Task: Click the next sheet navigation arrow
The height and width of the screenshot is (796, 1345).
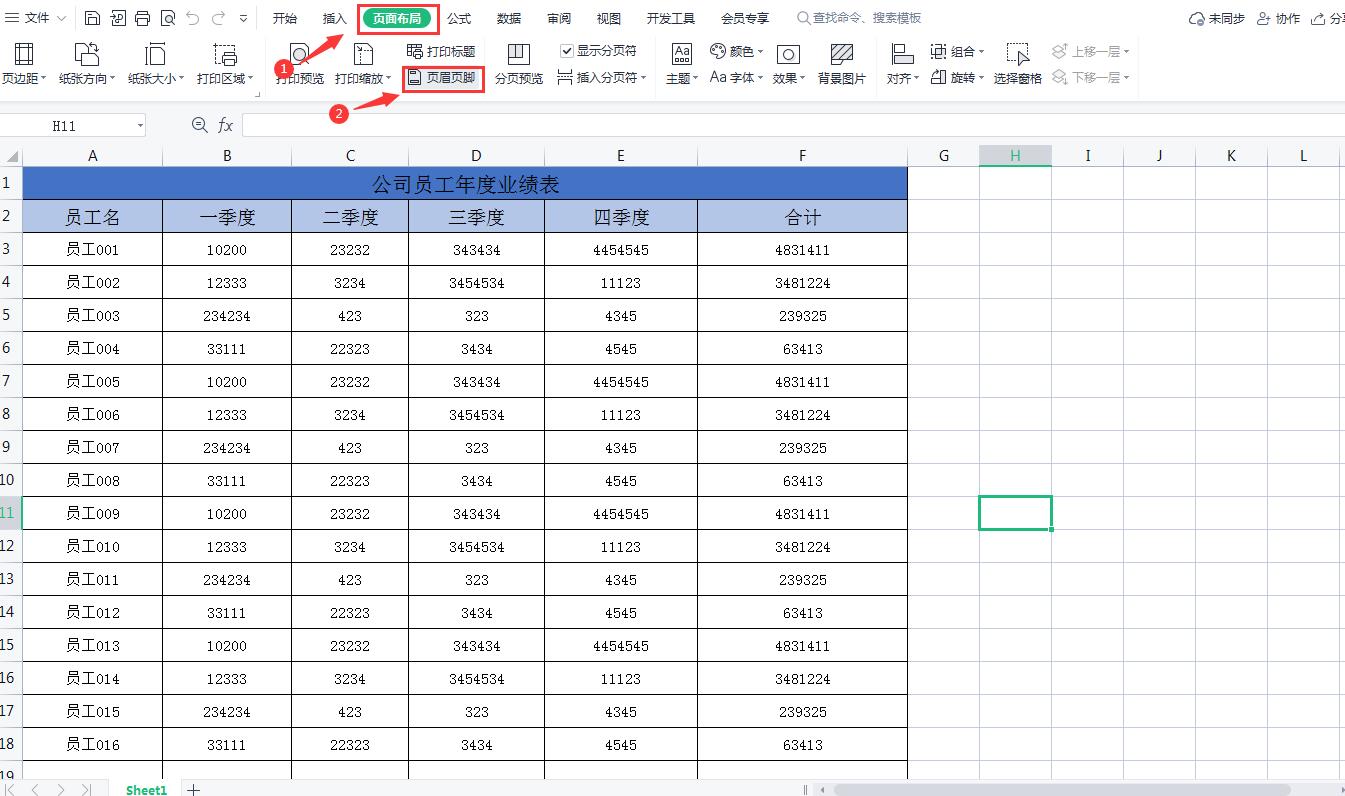Action: pyautogui.click(x=61, y=789)
